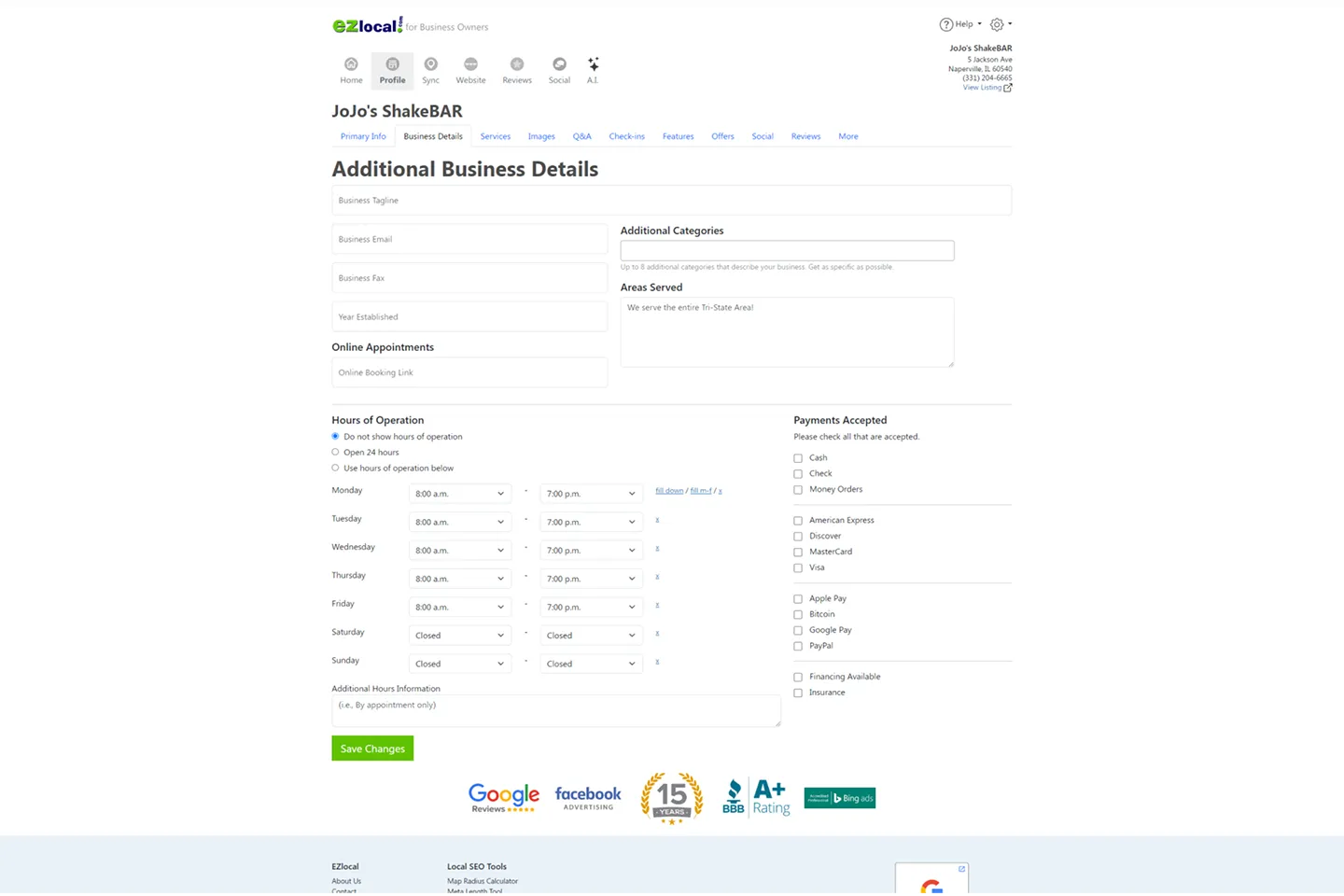The width and height of the screenshot is (1344, 896).
Task: Check the Bitcoin box
Action: point(798,615)
